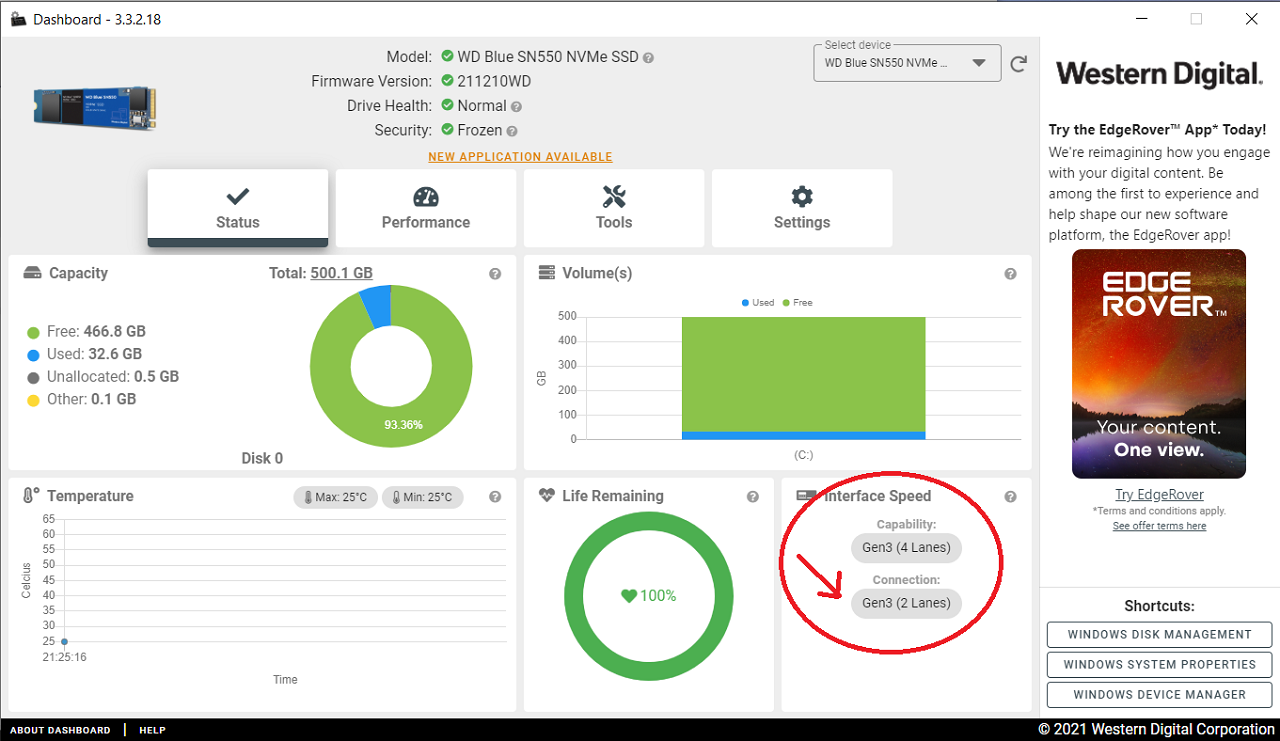Click the green check next to Normal
This screenshot has height=741, width=1280.
[x=447, y=105]
